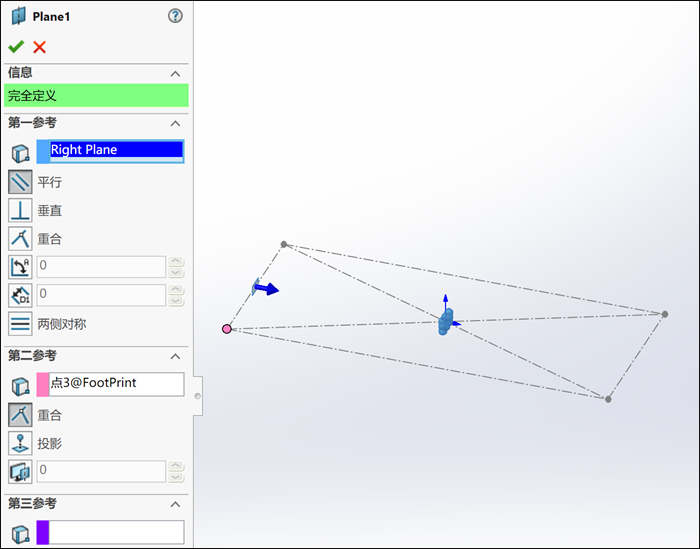Screen dimensions: 700x549
Task: Click the panel collapse handle on divider
Action: [198, 396]
